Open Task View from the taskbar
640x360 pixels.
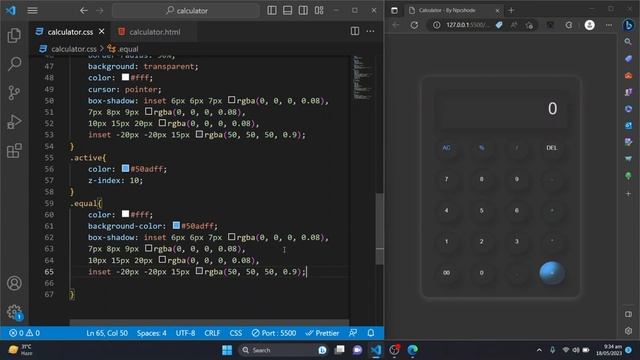340,350
